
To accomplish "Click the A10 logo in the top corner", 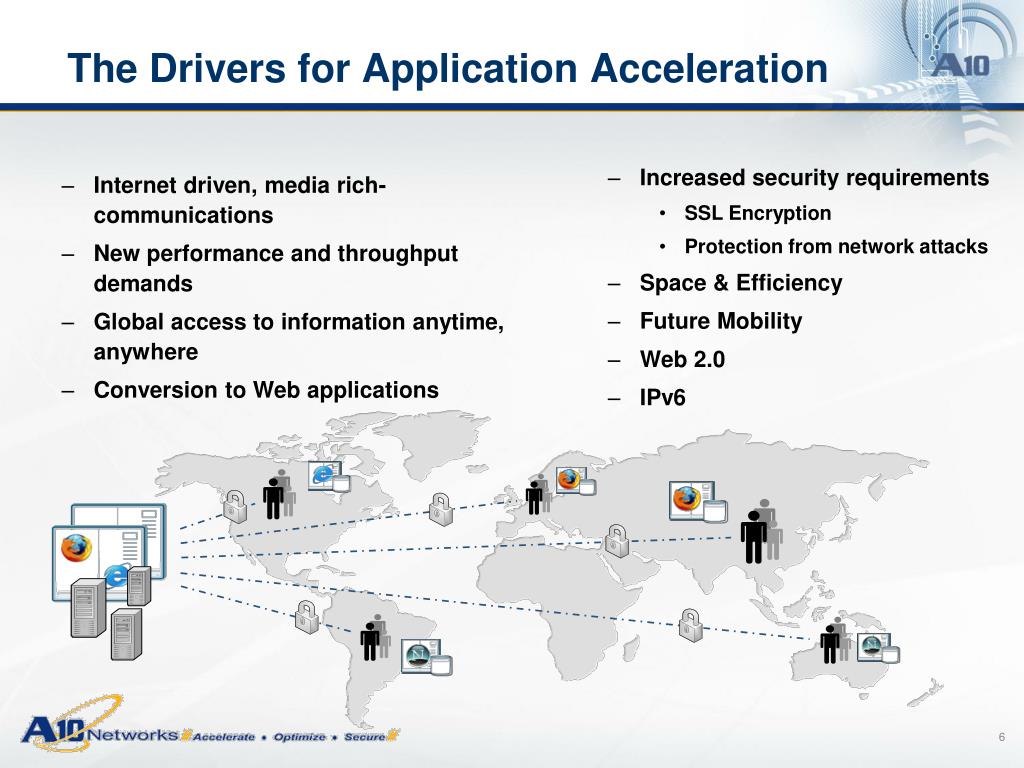I will pyautogui.click(x=961, y=65).
